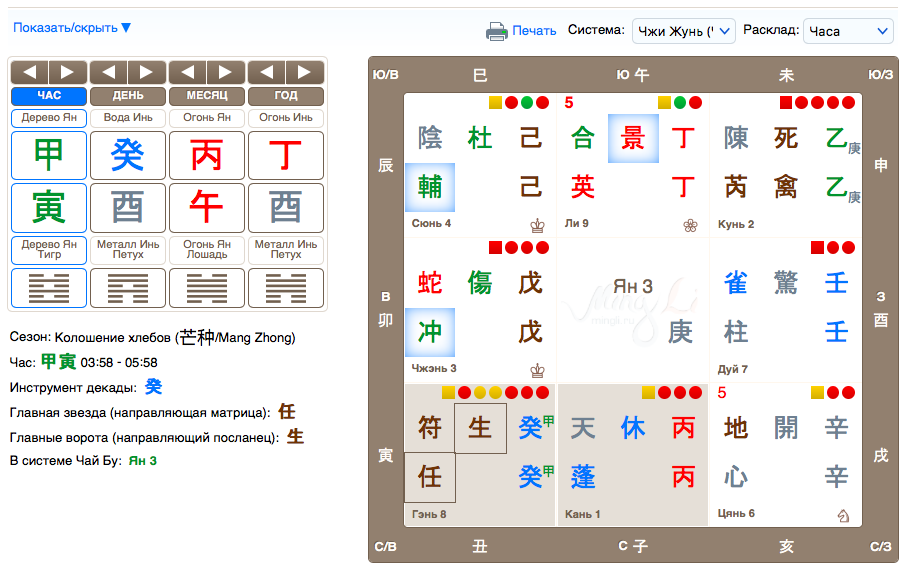This screenshot has height=573, width=913.
Task: Open the hexagram icon under the ЧАС column
Action: pyautogui.click(x=49, y=288)
